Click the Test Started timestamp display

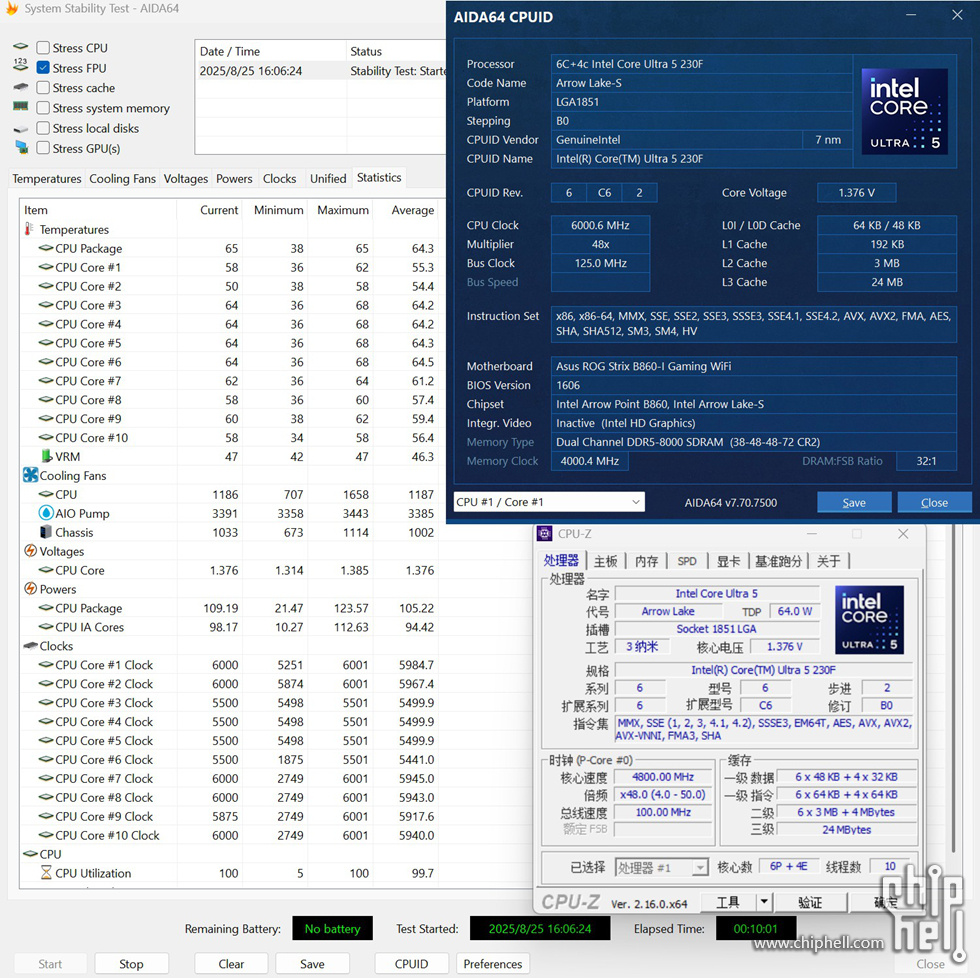click(540, 929)
